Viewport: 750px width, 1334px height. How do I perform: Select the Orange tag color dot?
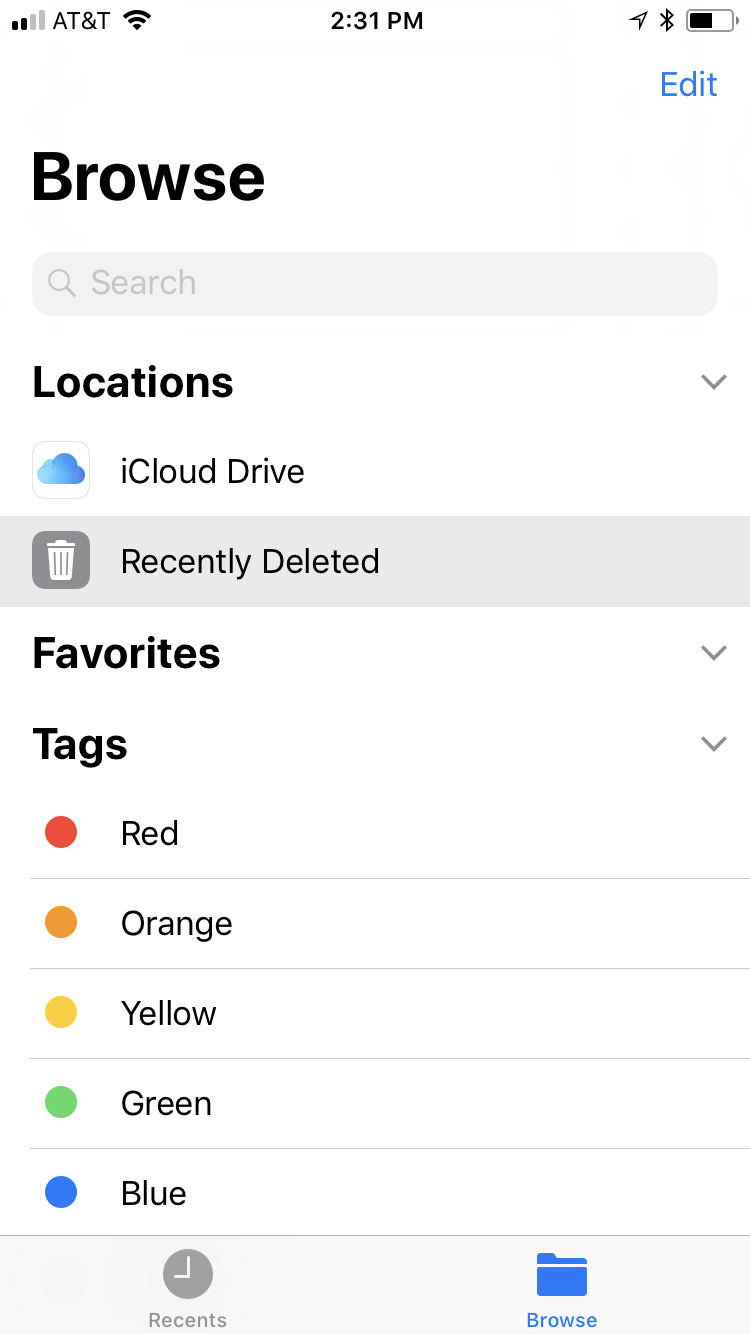click(x=61, y=922)
